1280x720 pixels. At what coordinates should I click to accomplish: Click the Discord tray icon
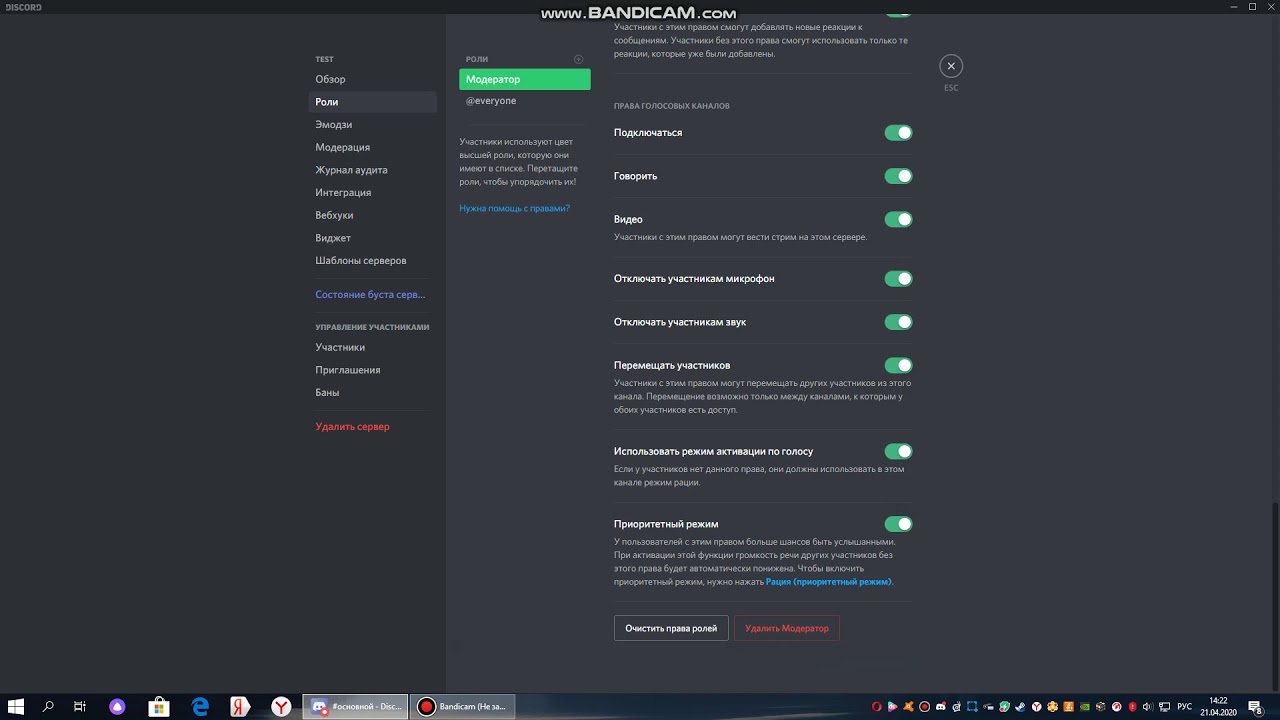941,707
